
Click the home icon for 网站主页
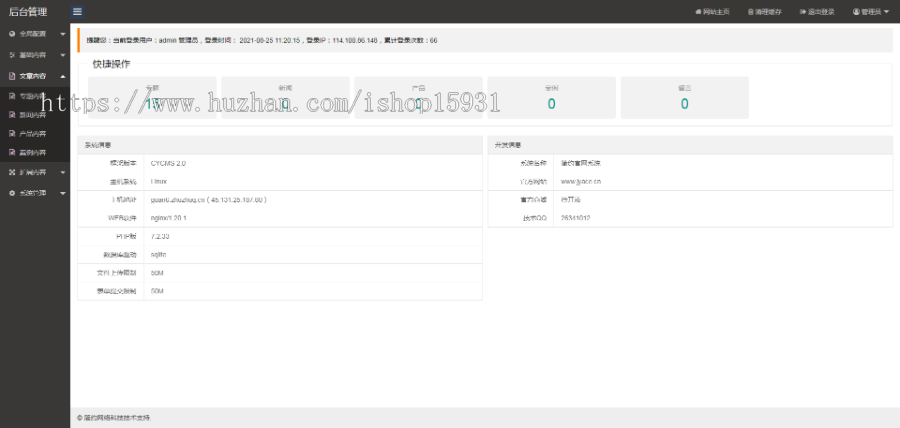[698, 11]
